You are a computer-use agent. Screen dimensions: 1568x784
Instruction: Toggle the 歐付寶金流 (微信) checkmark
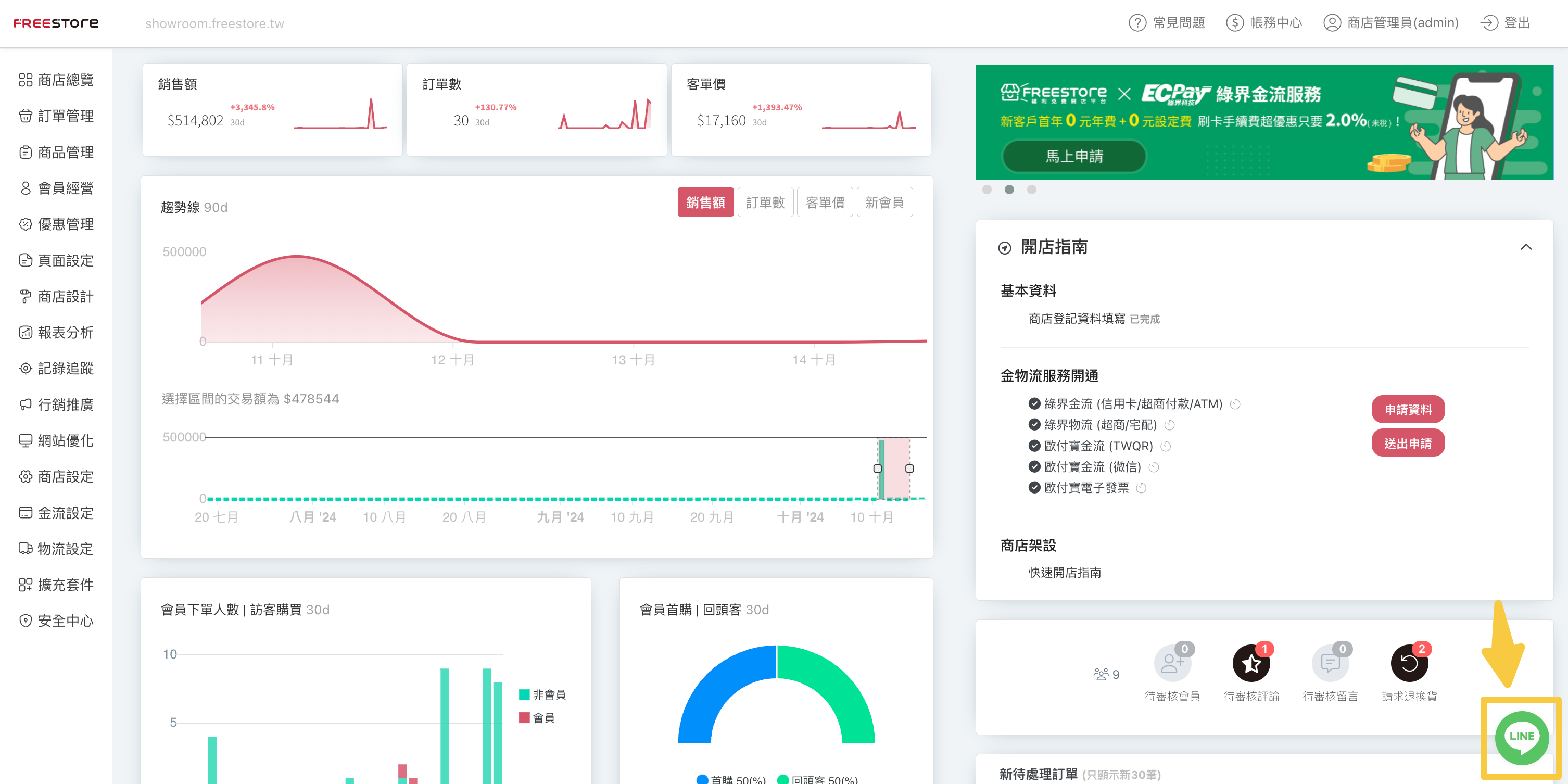[1034, 466]
